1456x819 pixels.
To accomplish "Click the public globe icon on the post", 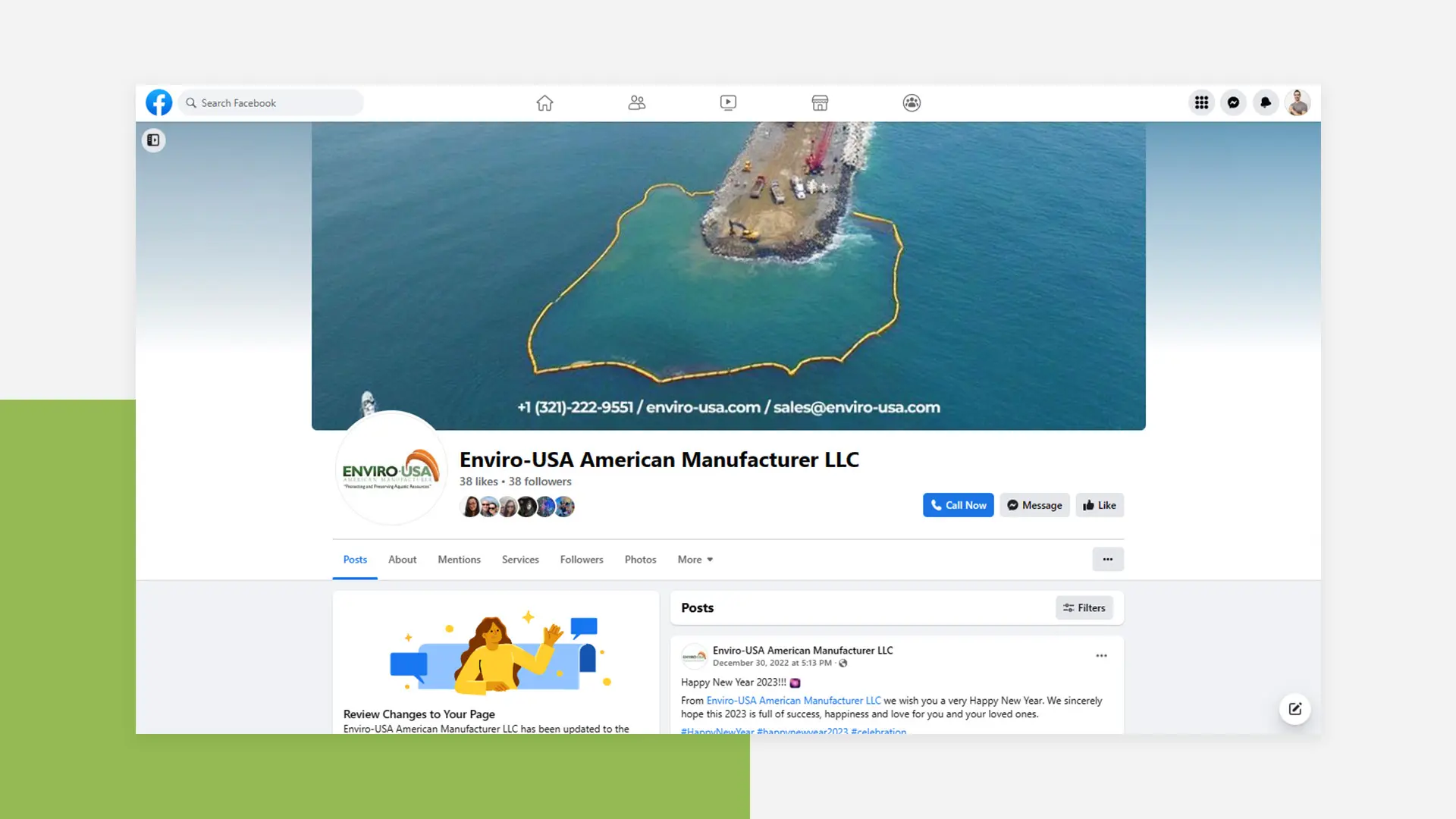I will pyautogui.click(x=843, y=663).
